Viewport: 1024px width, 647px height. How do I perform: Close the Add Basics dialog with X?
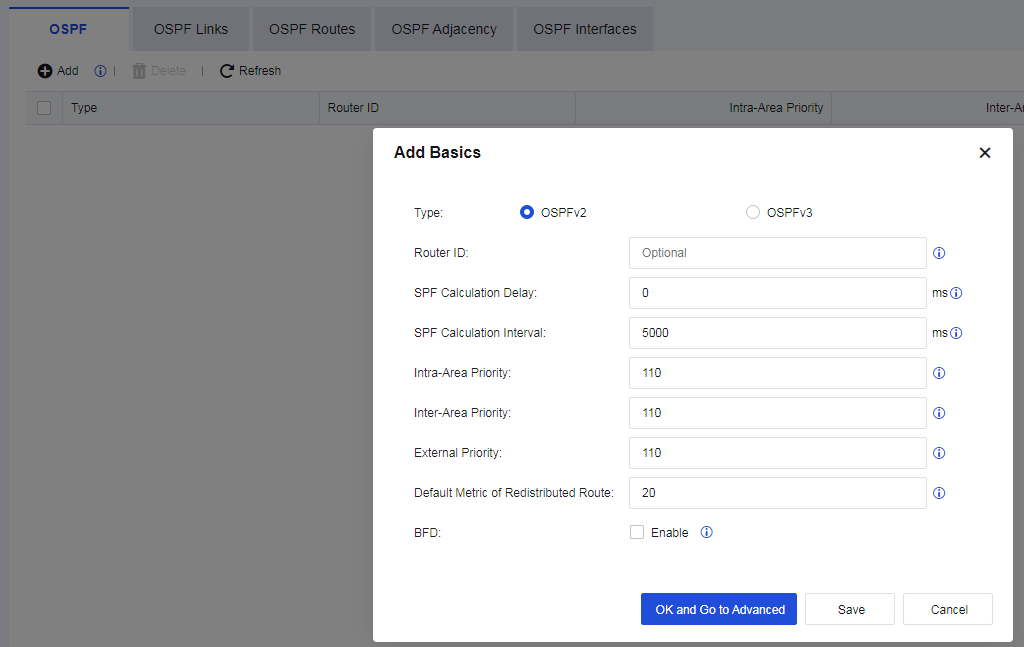pyautogui.click(x=985, y=153)
